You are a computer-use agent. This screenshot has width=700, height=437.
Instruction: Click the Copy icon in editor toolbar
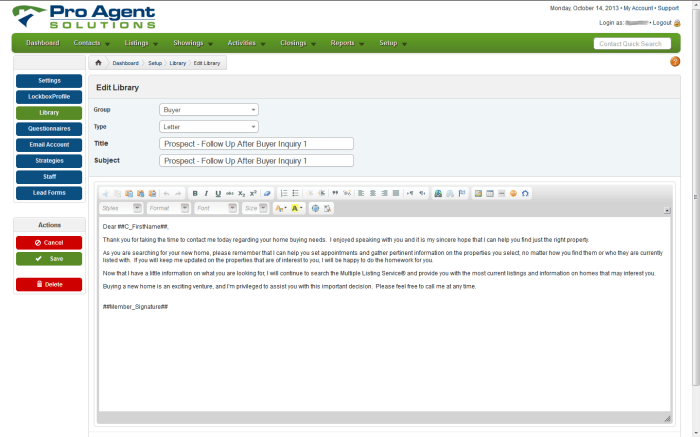coord(117,193)
